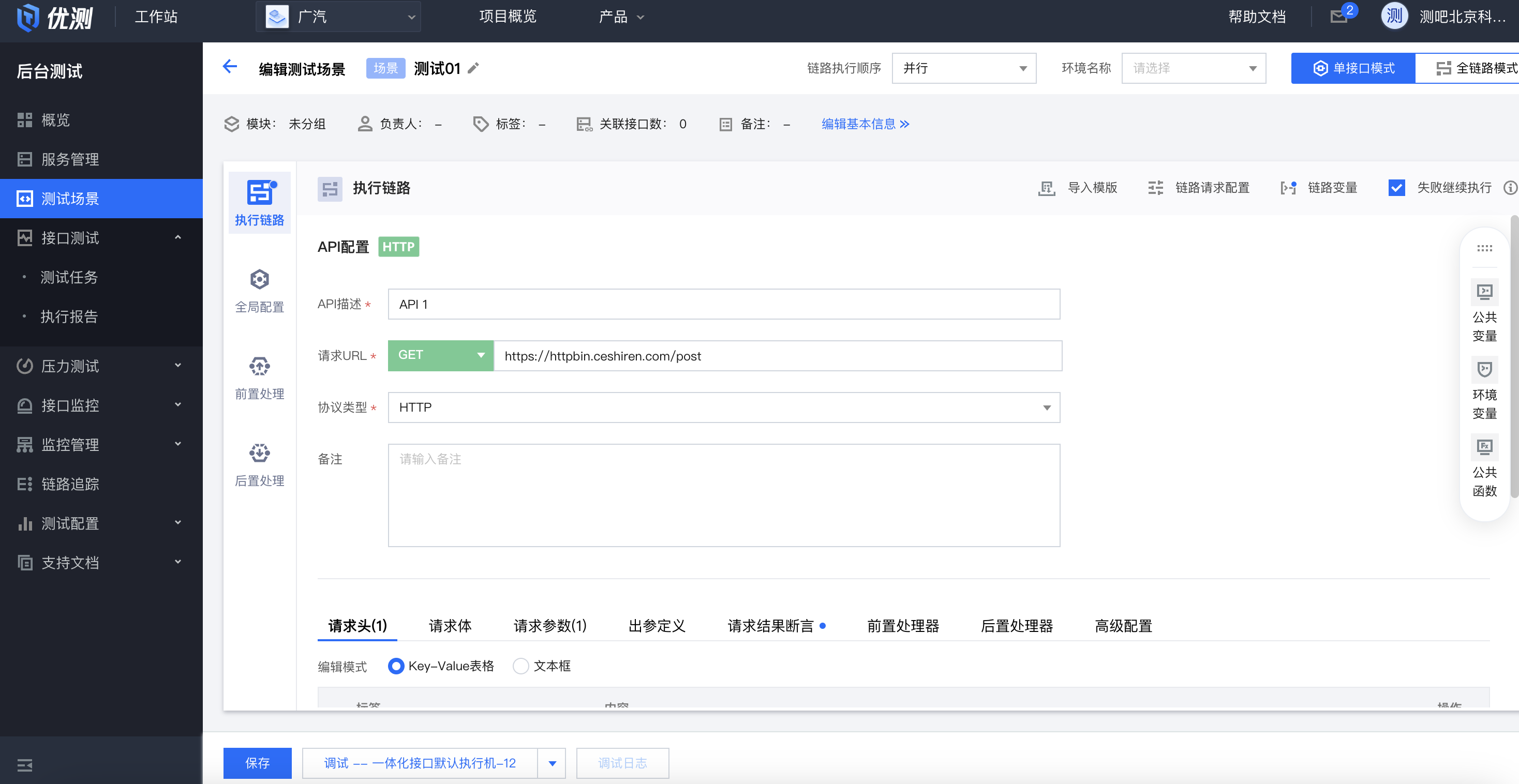Screen dimensions: 1519x784
Task: Click the API描述 input field
Action: (723, 304)
